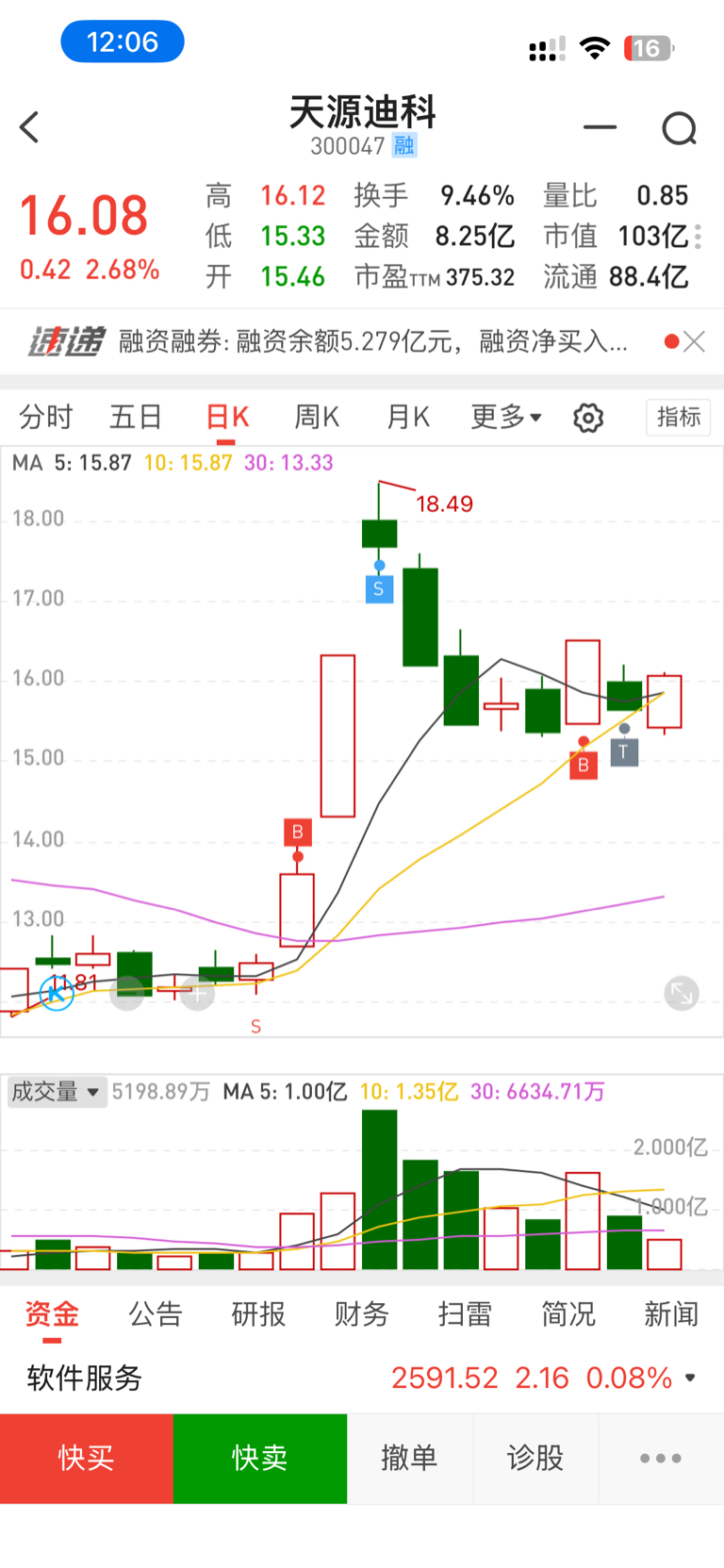
Task: Open chart settings gear icon
Action: point(588,418)
